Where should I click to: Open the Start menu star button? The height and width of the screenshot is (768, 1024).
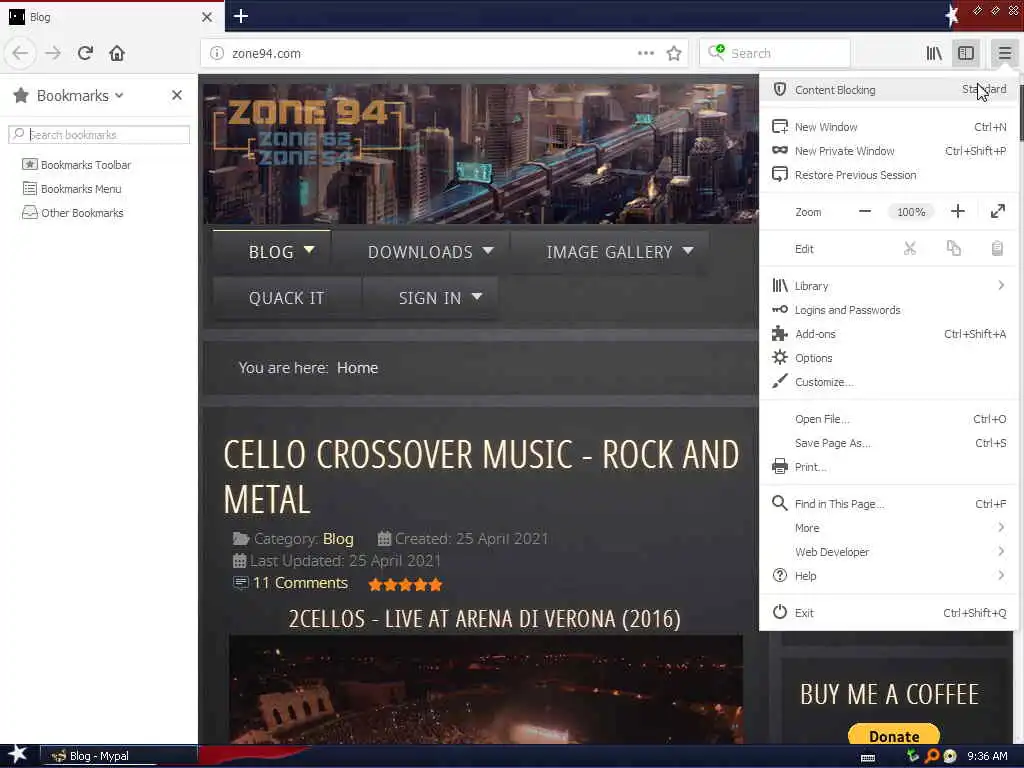coord(18,756)
